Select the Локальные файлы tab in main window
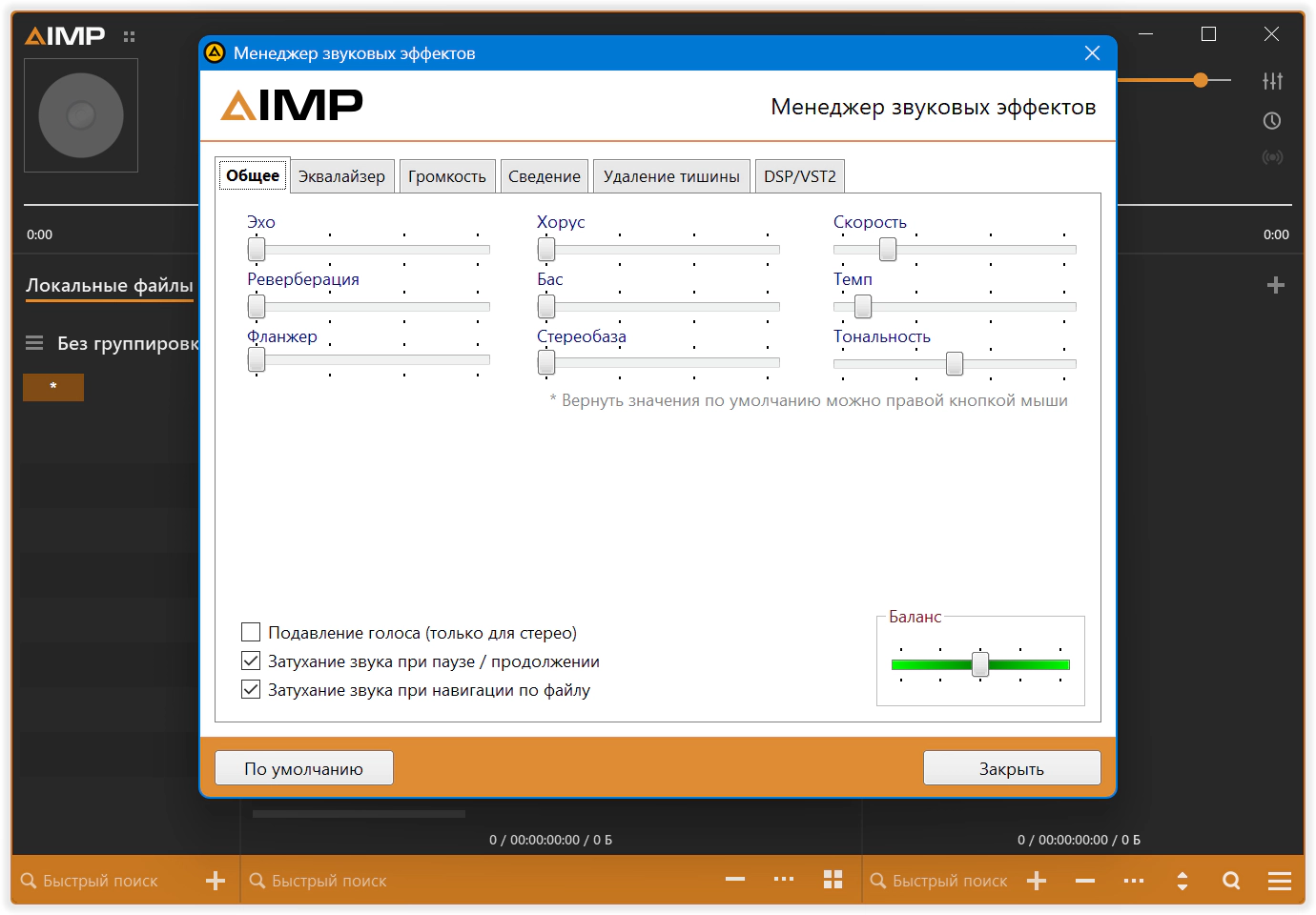1316x915 pixels. pyautogui.click(x=110, y=285)
